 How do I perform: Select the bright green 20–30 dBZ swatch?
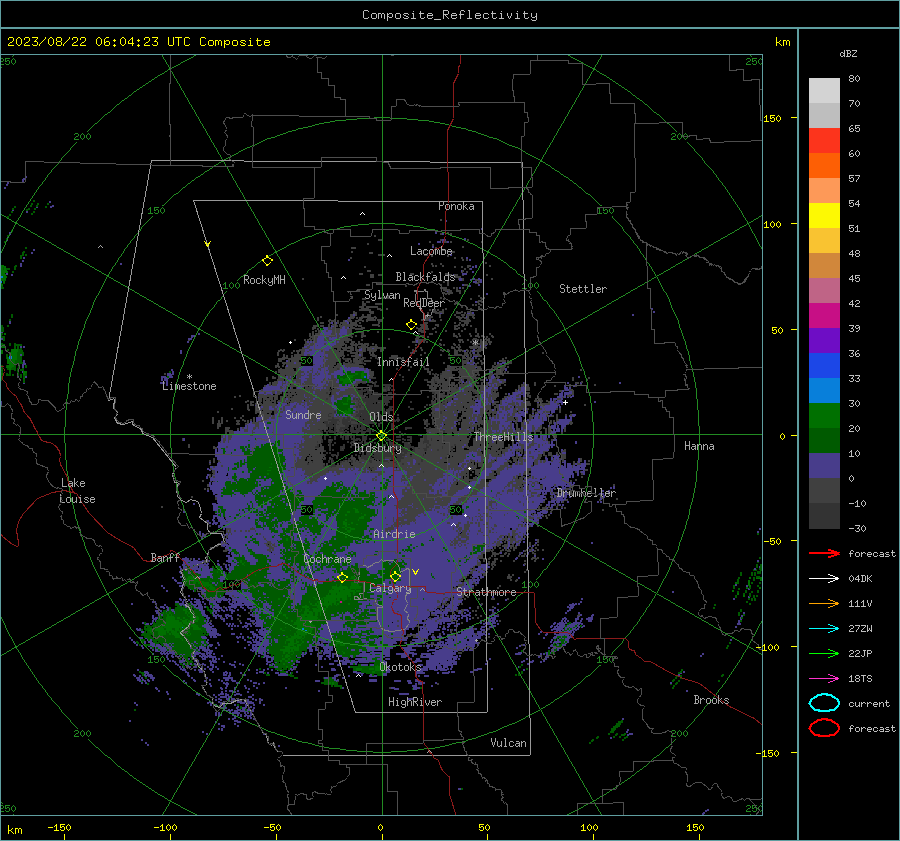pos(824,416)
